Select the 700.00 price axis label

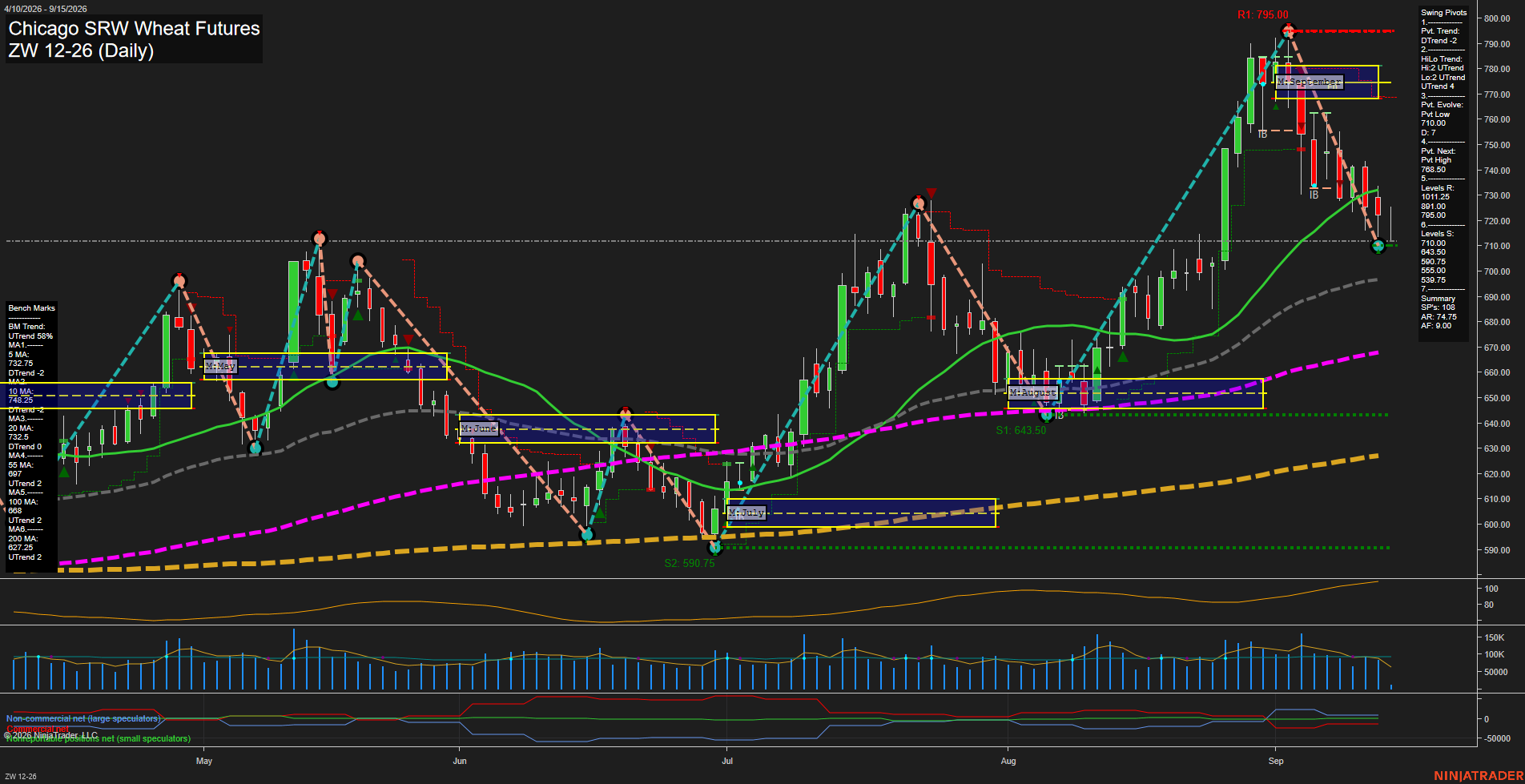[1497, 272]
